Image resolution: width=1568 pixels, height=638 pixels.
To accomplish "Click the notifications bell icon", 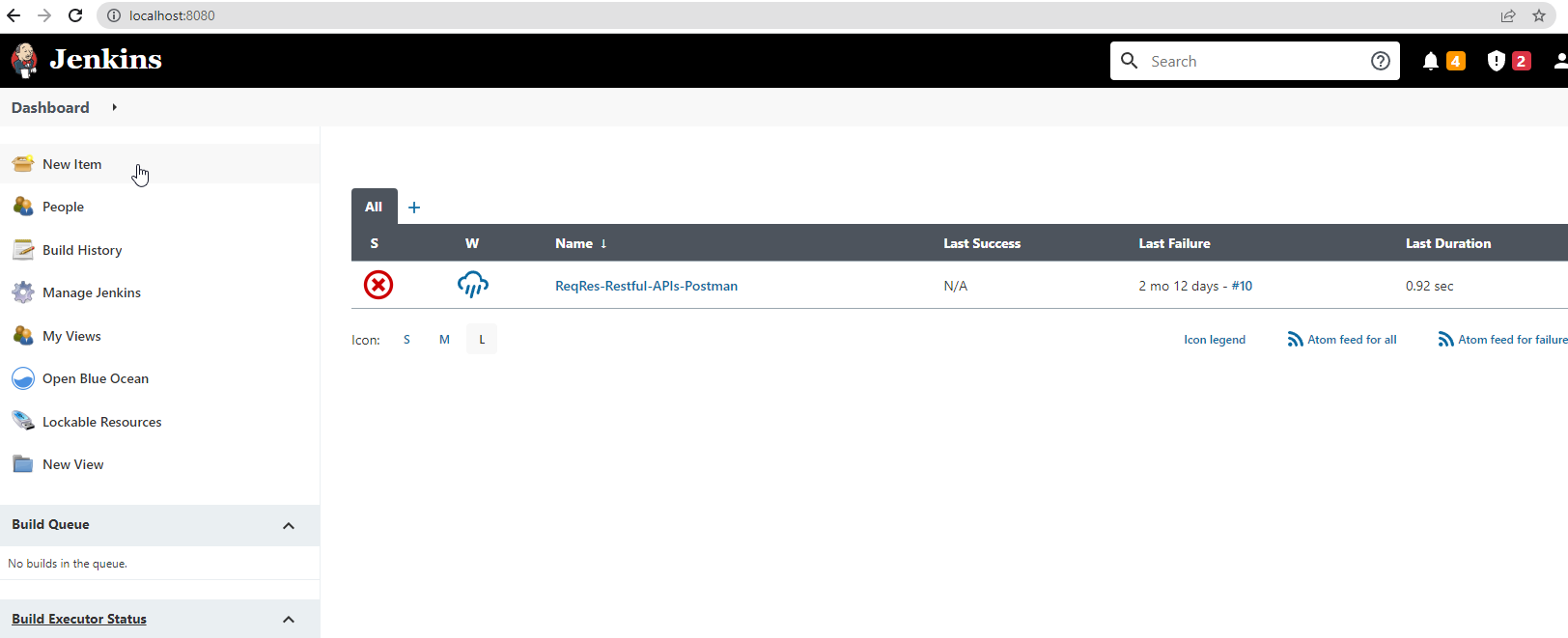I will click(x=1431, y=61).
